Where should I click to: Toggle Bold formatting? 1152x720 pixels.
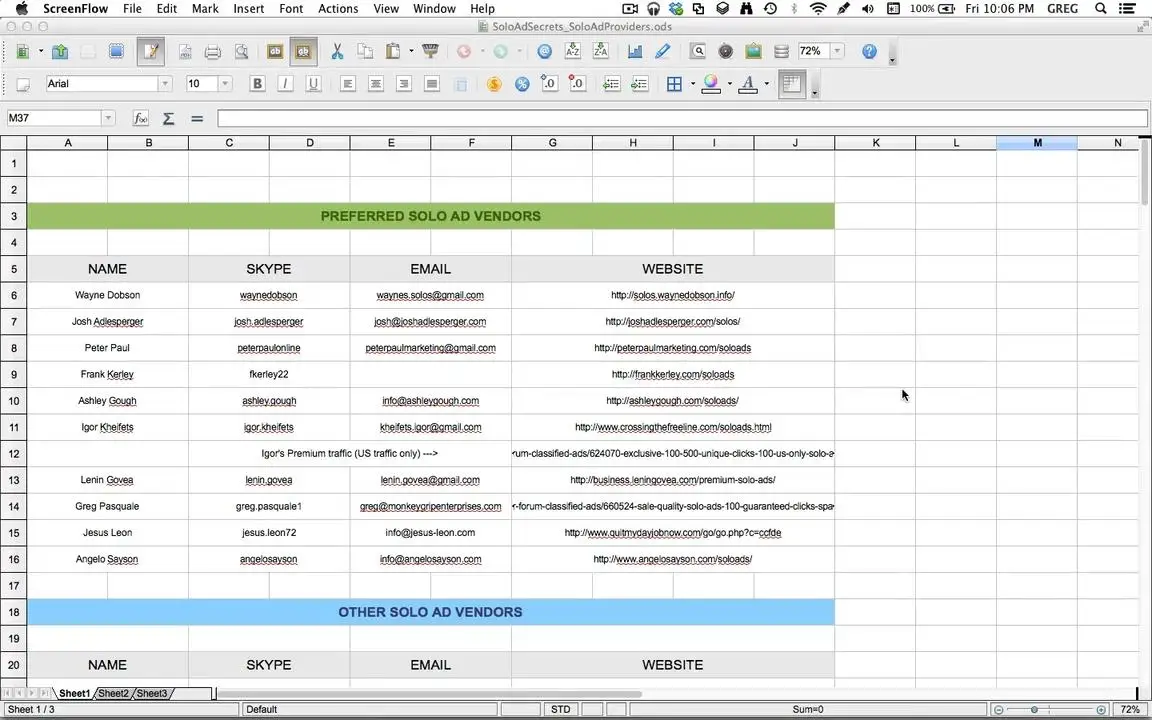pos(257,84)
